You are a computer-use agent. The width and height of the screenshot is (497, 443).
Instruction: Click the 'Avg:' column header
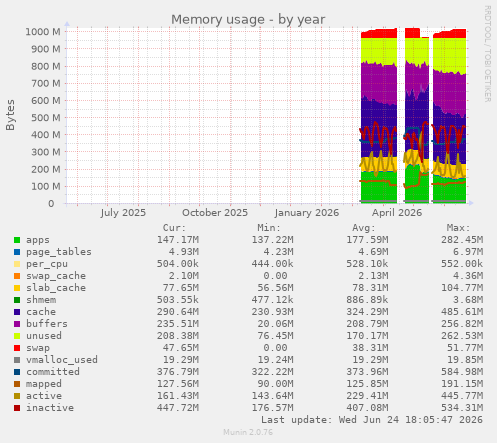pos(364,228)
